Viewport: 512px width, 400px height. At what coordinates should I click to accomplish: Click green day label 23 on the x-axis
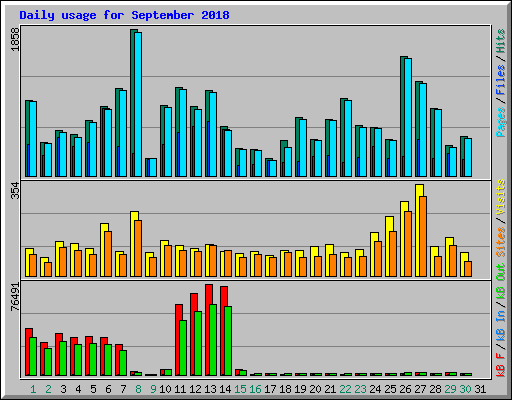pyautogui.click(x=360, y=389)
